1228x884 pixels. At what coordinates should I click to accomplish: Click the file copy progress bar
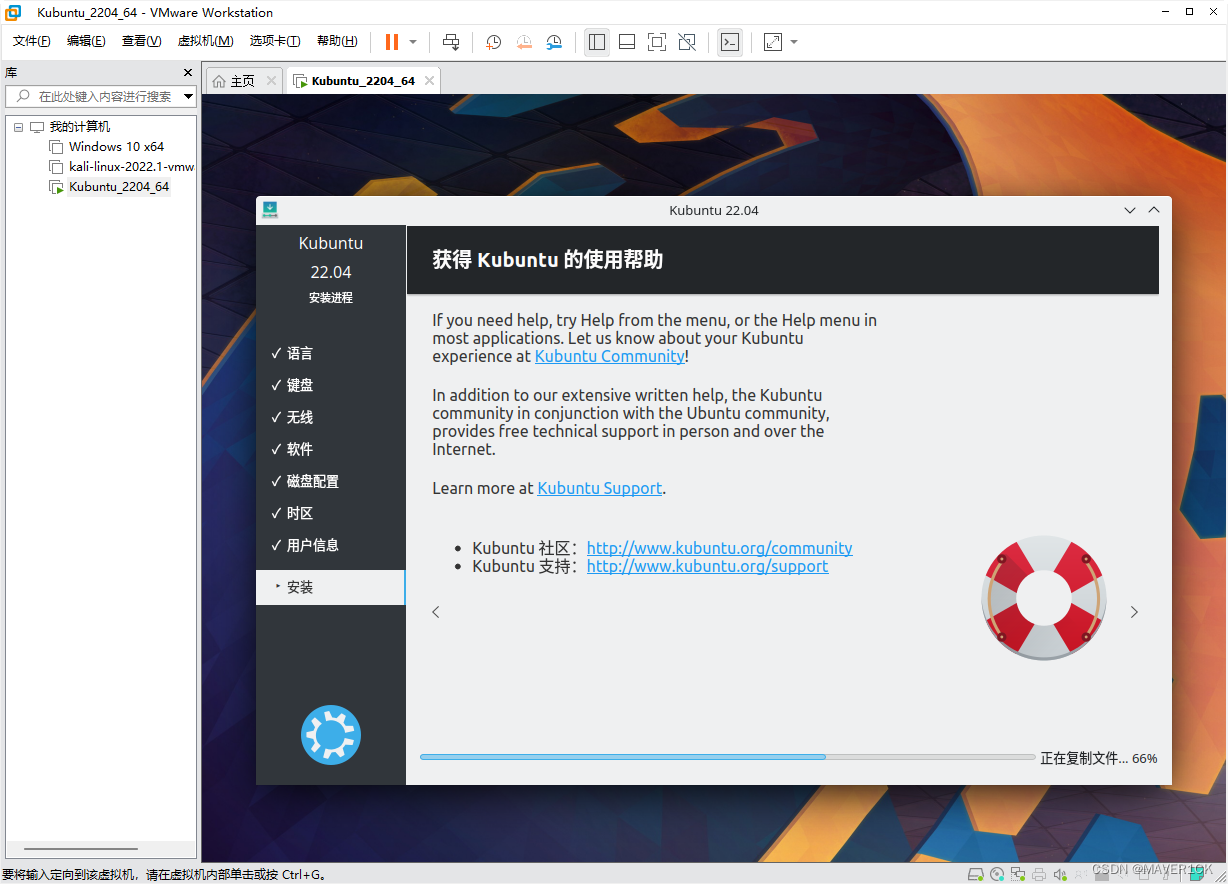coord(728,757)
